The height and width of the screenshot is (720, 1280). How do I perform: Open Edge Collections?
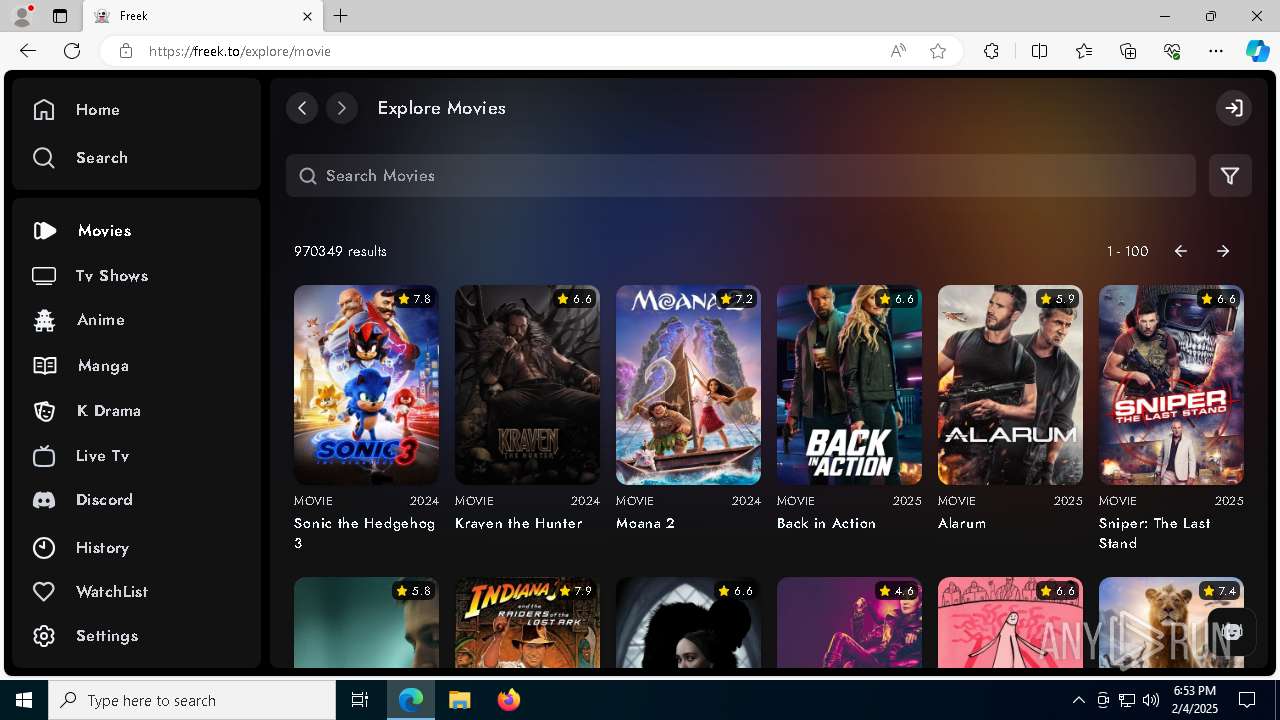pyautogui.click(x=1128, y=51)
